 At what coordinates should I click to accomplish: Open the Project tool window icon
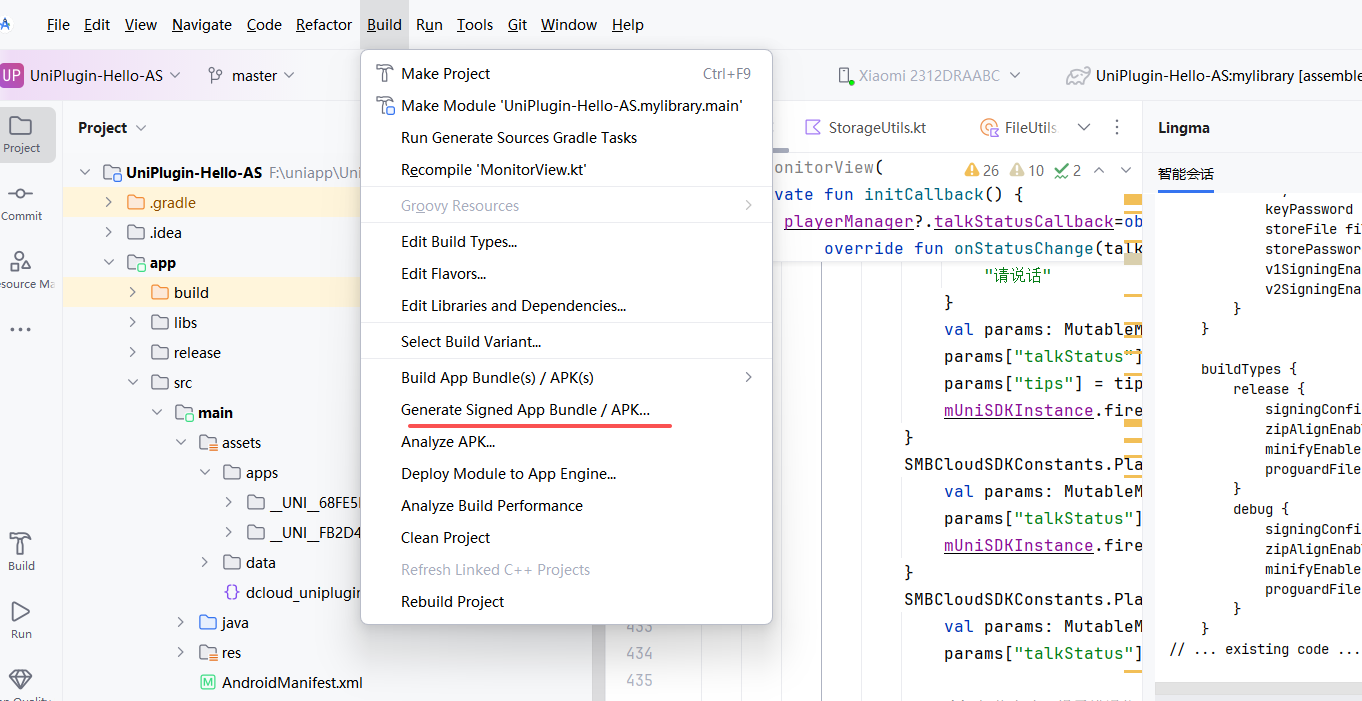coord(21,134)
